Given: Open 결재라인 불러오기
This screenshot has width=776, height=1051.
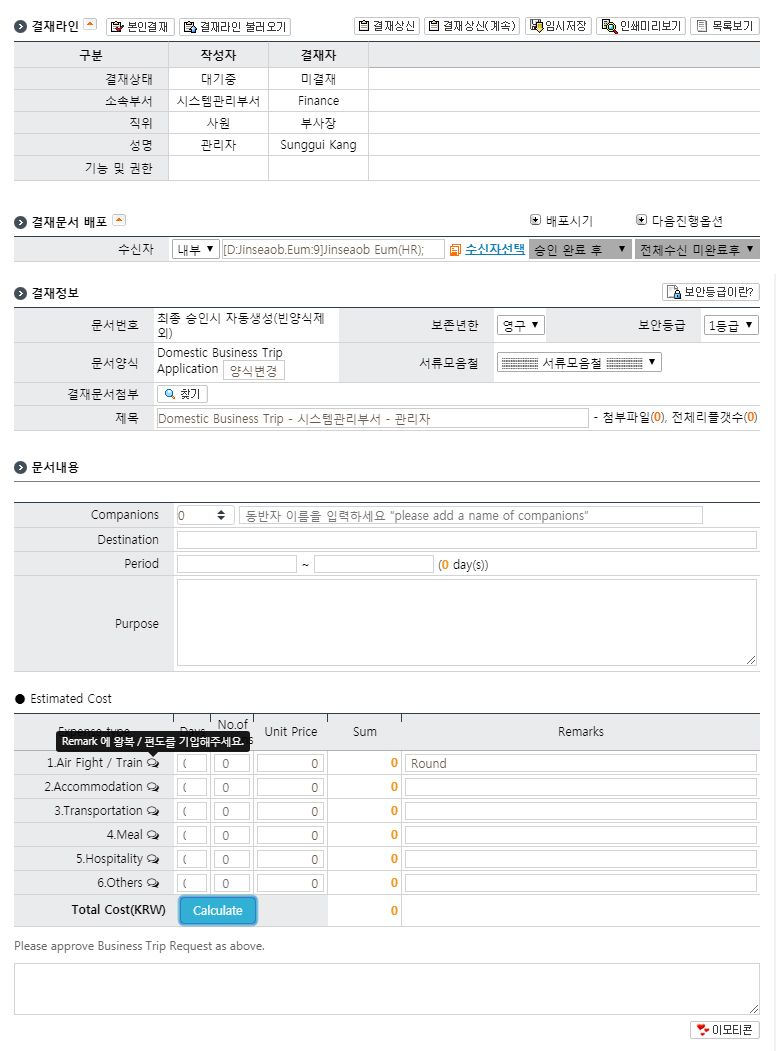Looking at the screenshot, I should [235, 27].
